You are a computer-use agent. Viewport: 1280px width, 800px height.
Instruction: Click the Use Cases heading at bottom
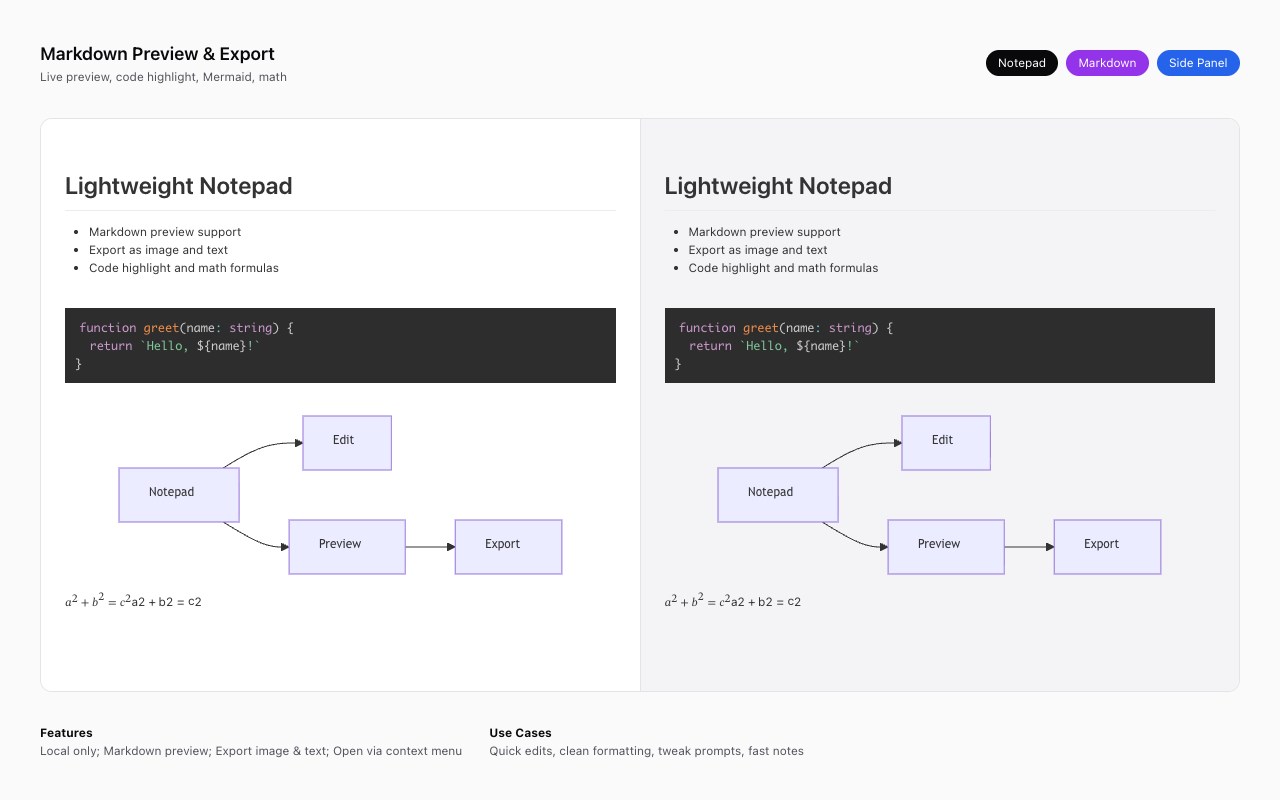(x=520, y=733)
